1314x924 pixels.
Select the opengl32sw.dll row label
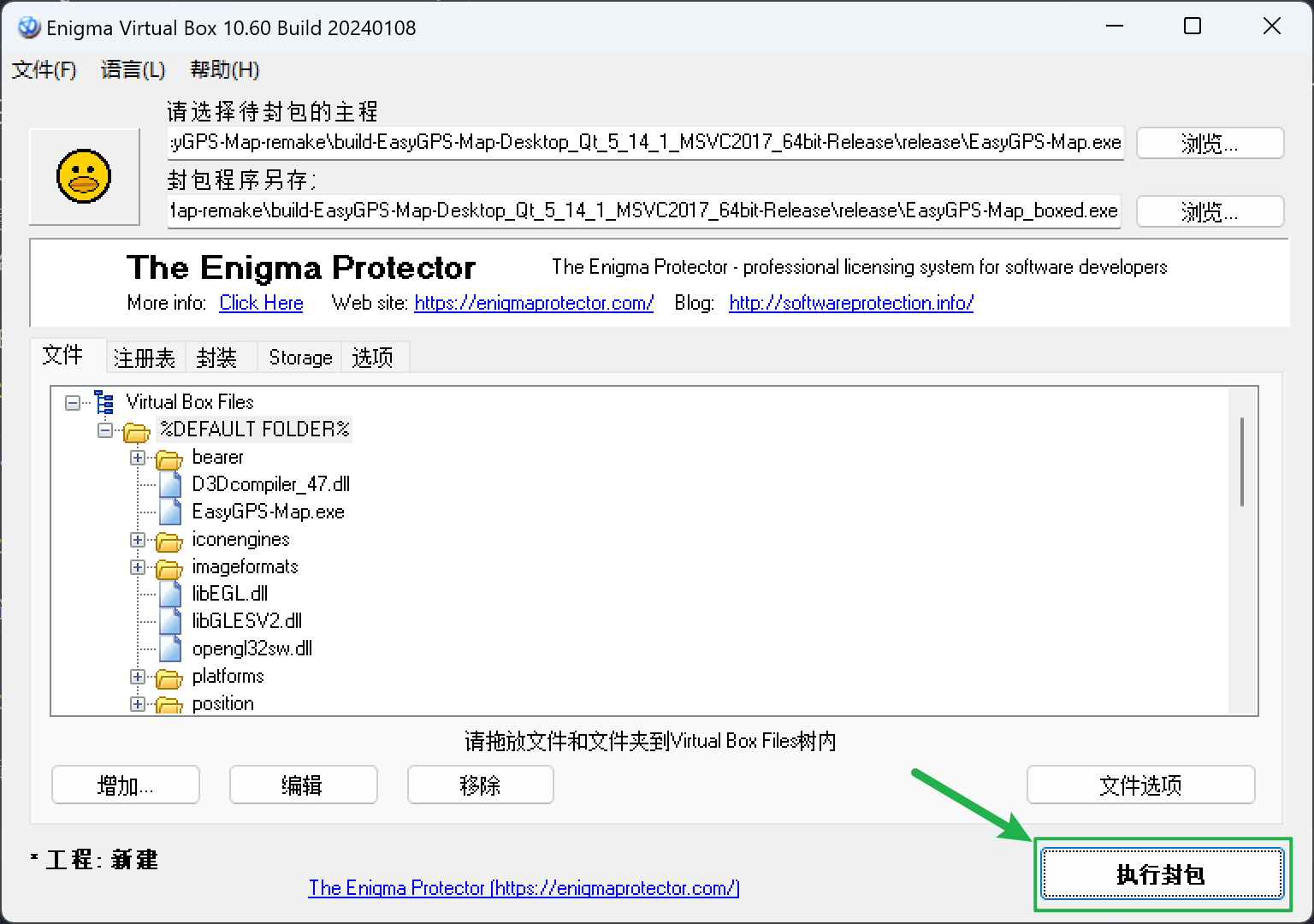pos(252,649)
